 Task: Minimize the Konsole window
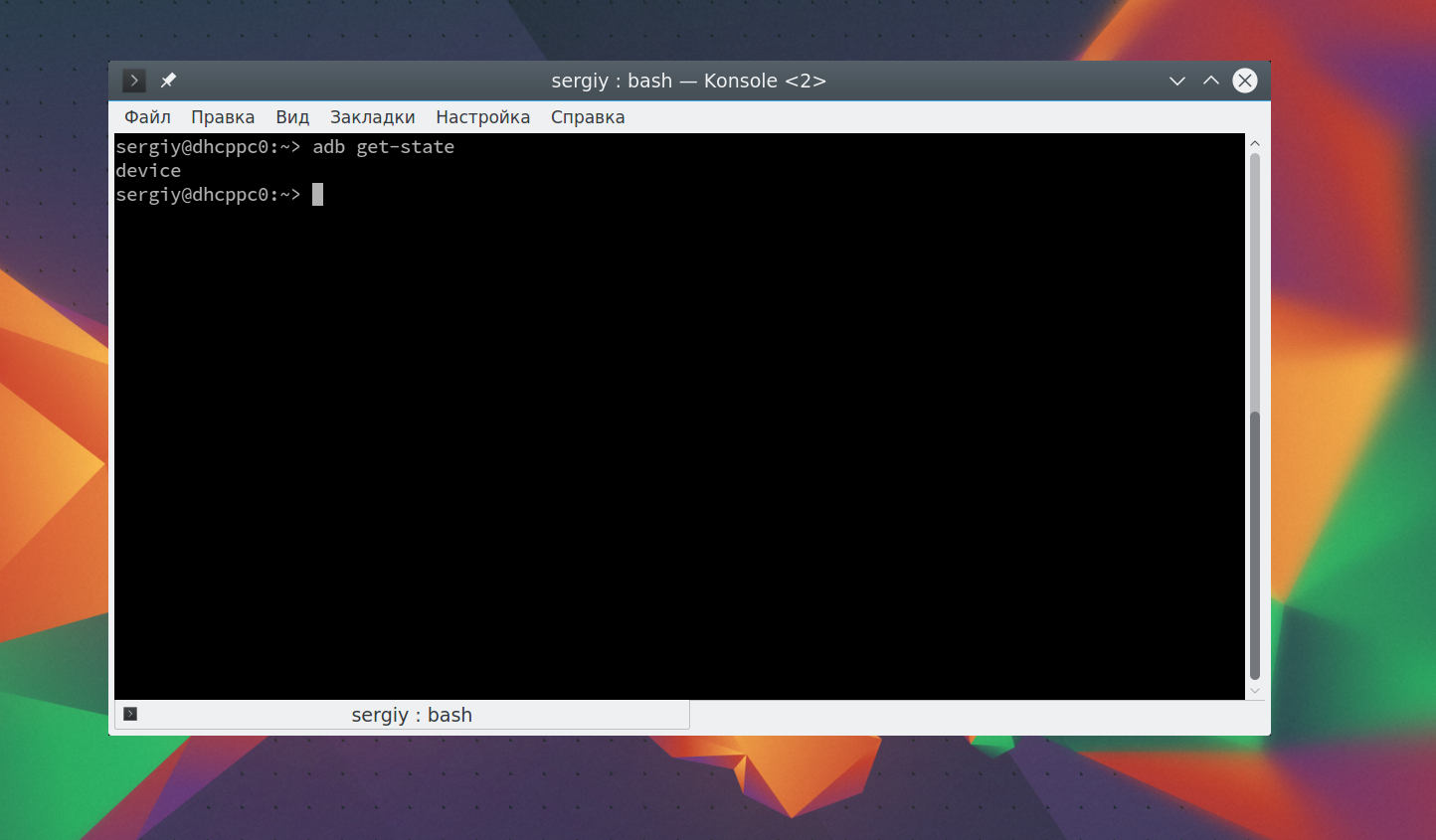[x=1177, y=81]
